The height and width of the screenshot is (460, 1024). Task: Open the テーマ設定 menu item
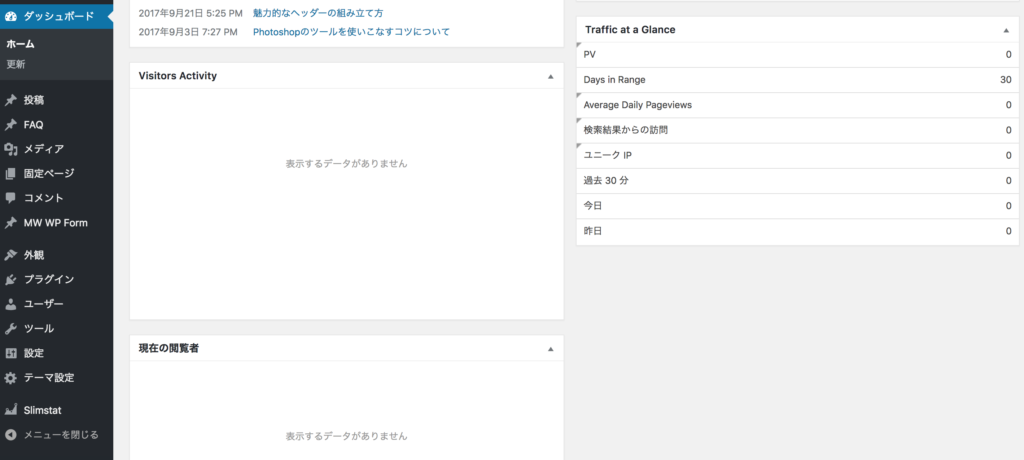[49, 377]
